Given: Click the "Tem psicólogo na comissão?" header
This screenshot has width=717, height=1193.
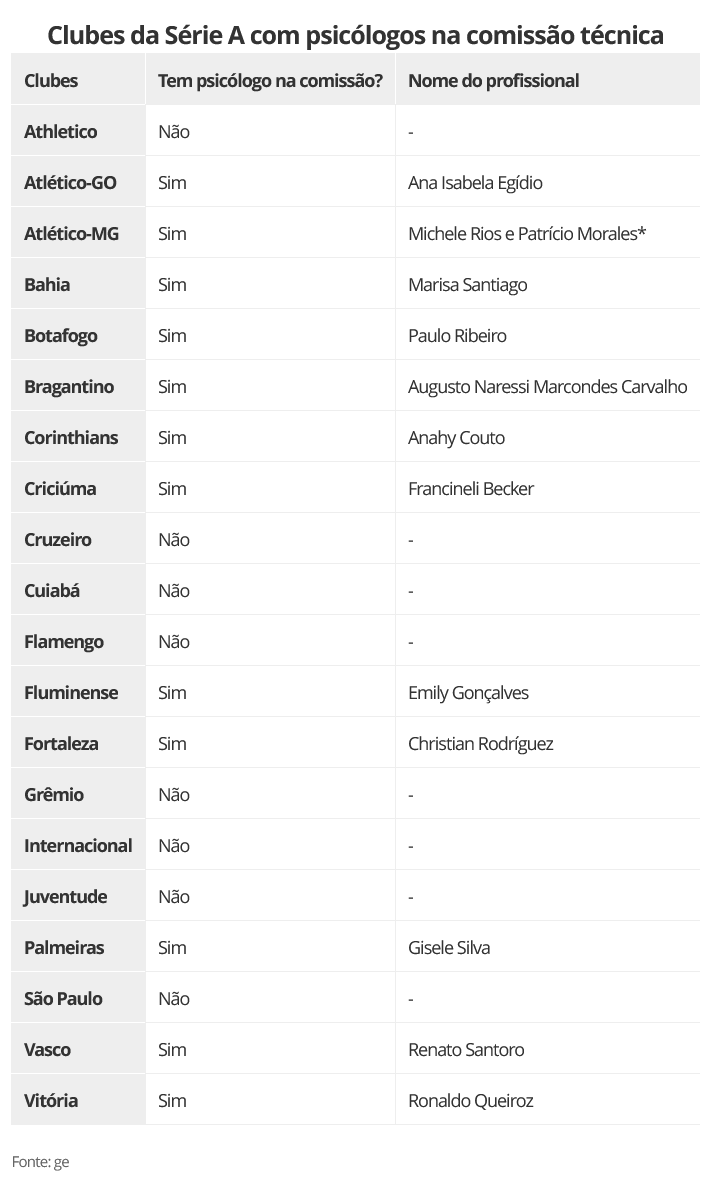Looking at the screenshot, I should (270, 81).
